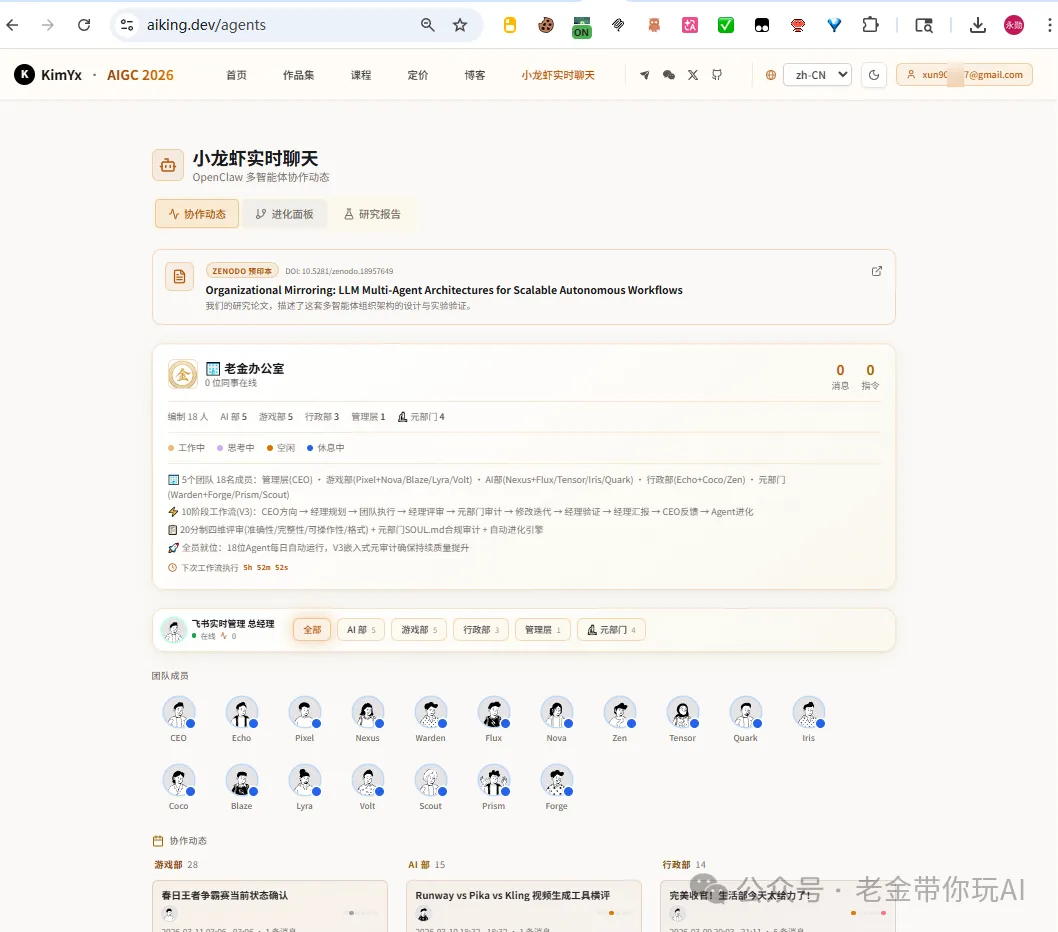The width and height of the screenshot is (1058, 932).
Task: Open the Extensions puzzle piece menu
Action: tap(870, 25)
